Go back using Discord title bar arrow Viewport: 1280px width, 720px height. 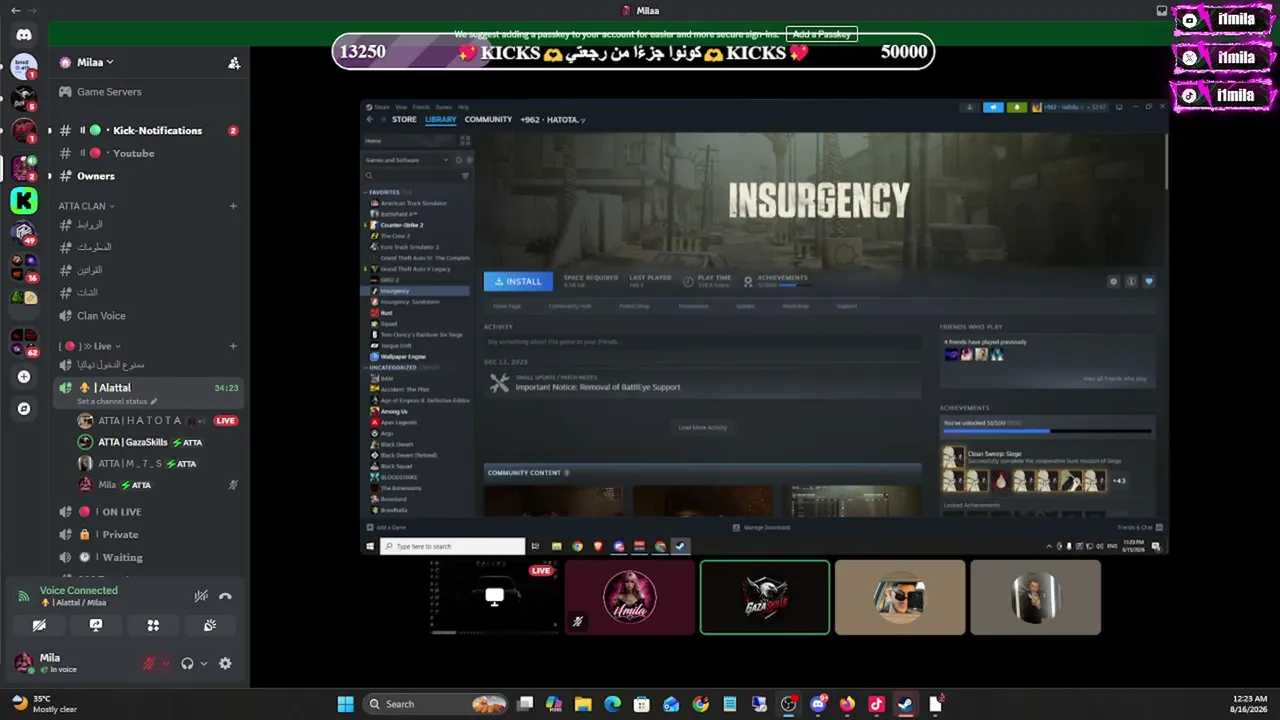click(x=15, y=10)
